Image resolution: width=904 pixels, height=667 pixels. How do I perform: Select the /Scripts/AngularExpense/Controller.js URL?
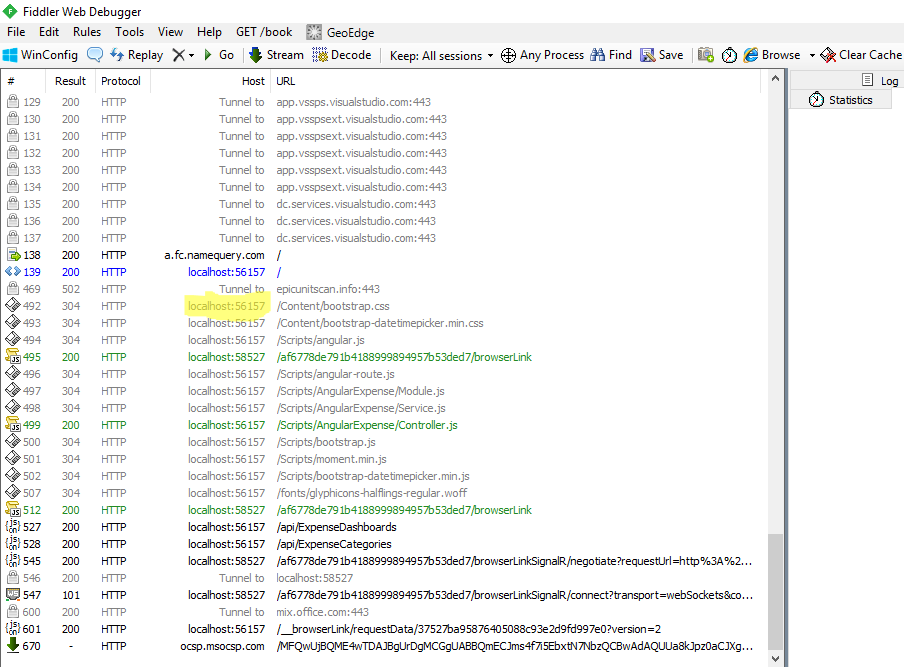point(367,425)
